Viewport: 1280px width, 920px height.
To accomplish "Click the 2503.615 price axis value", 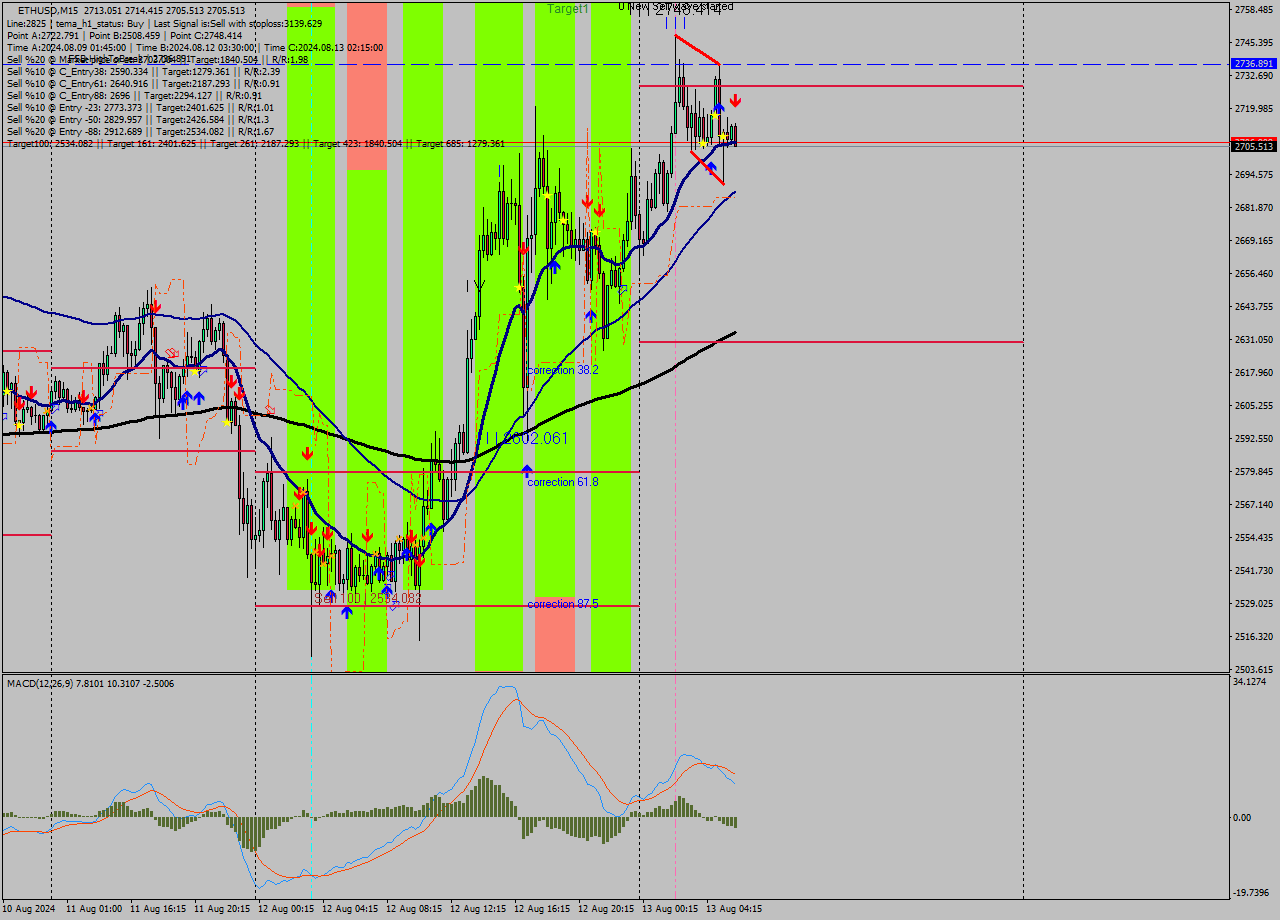I will click(1254, 669).
